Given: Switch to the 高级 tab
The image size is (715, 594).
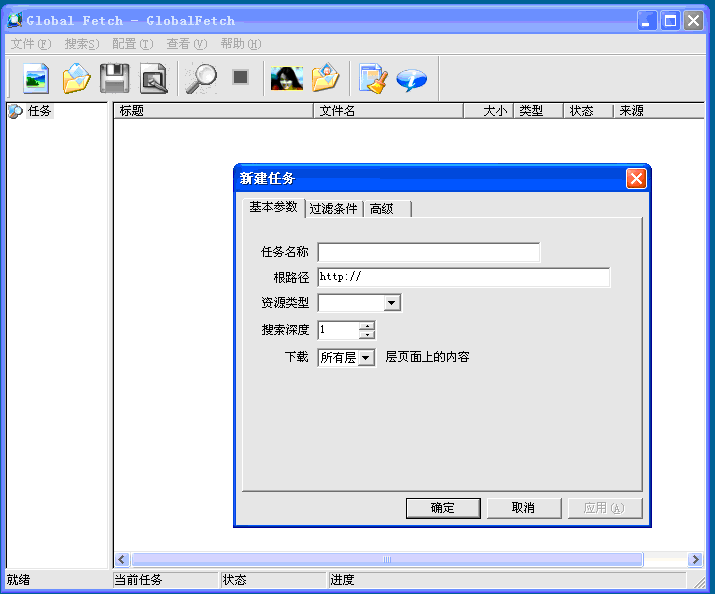Looking at the screenshot, I should click(387, 209).
